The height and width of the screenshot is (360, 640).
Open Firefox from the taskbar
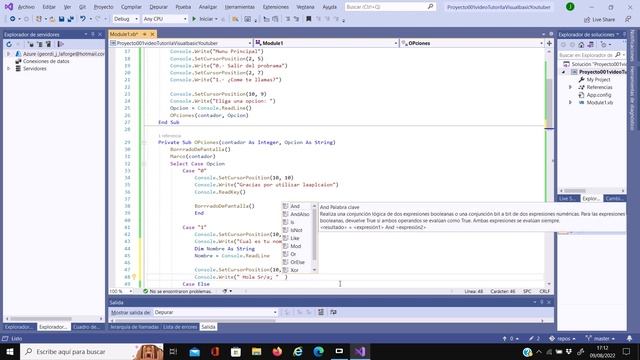tap(277, 351)
